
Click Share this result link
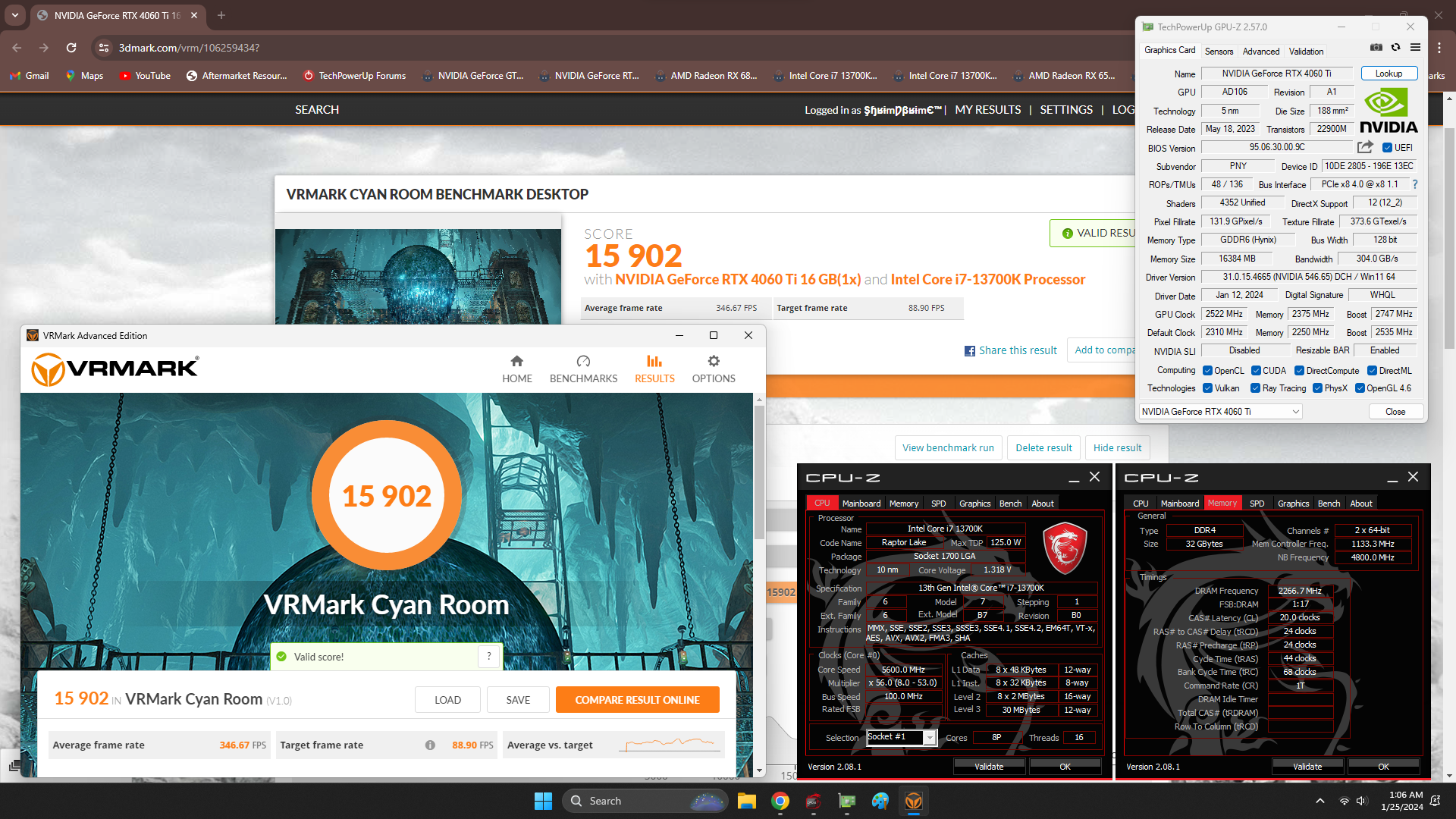[1010, 350]
